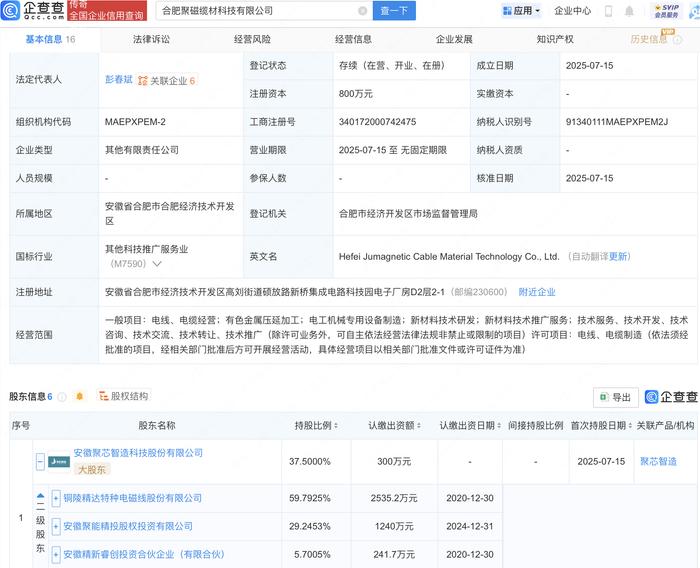Screen dimensions: 700x568
Task: Click the 查一下 search button
Action: coord(394,11)
